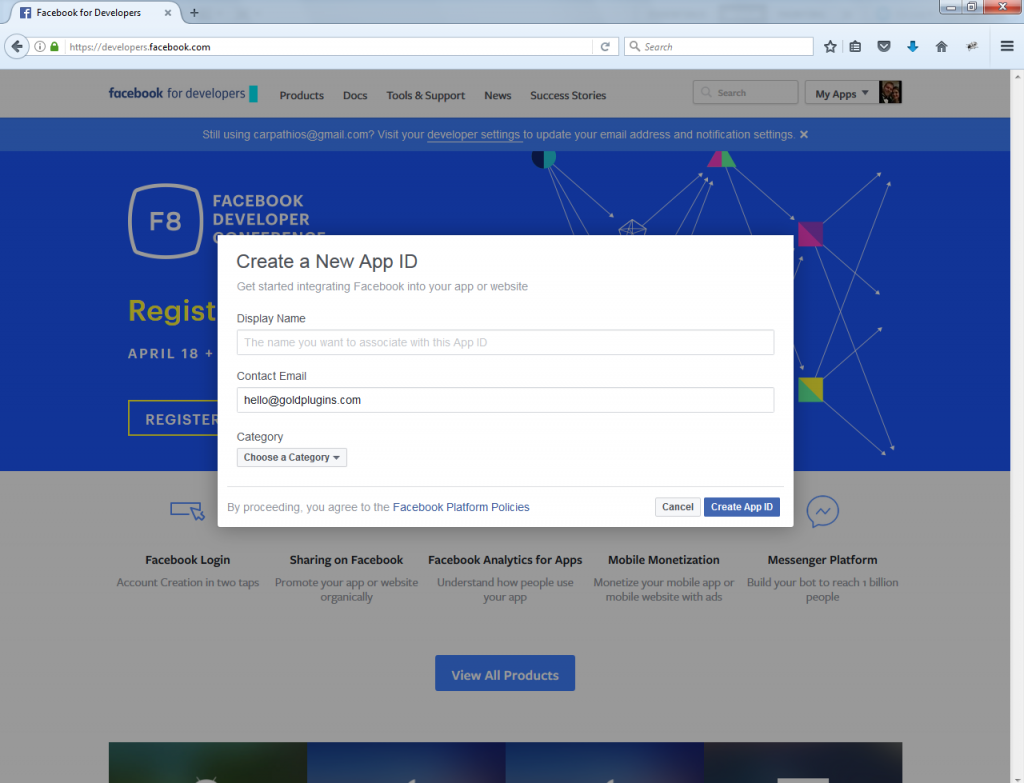Reload the developers.facebook.com page
This screenshot has width=1024, height=783.
tap(605, 46)
